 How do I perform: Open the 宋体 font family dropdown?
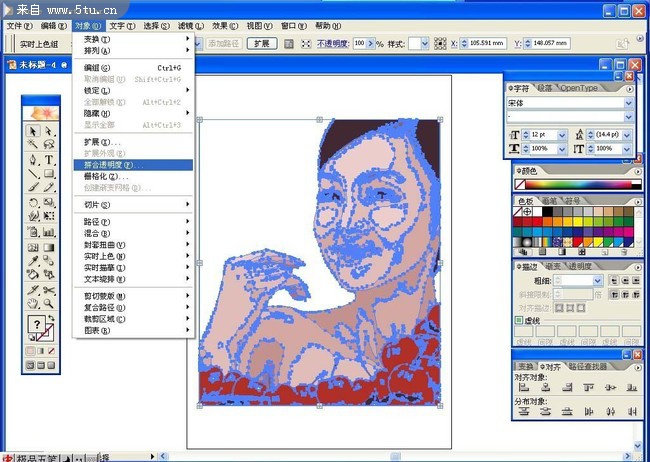[628, 103]
